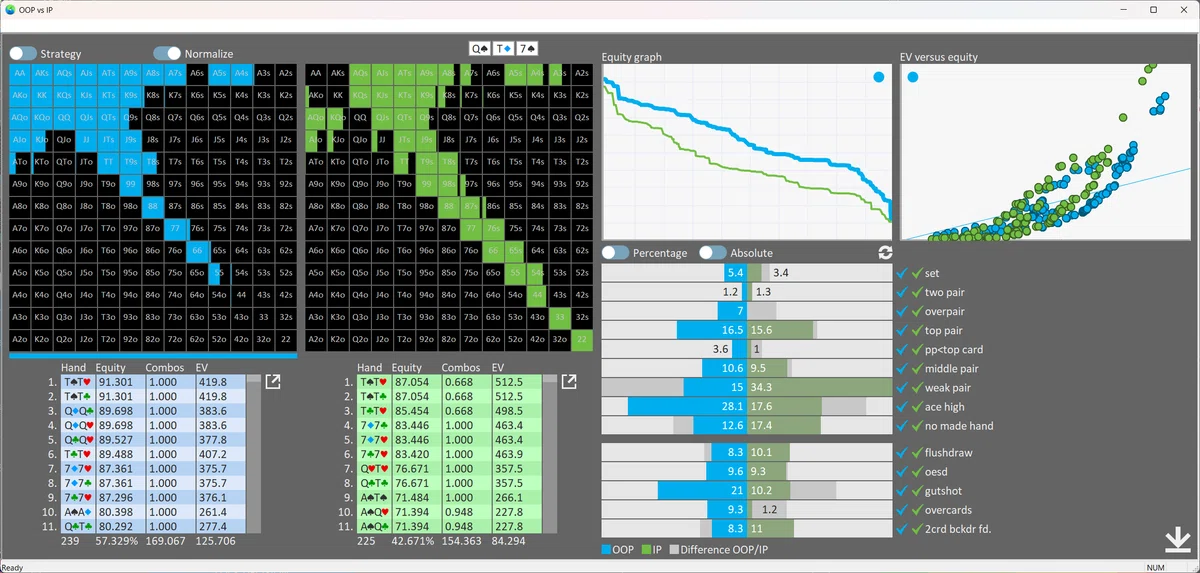Viewport: 1200px width, 573px height.
Task: Sort blue OOP list by Equity header
Action: [x=111, y=368]
